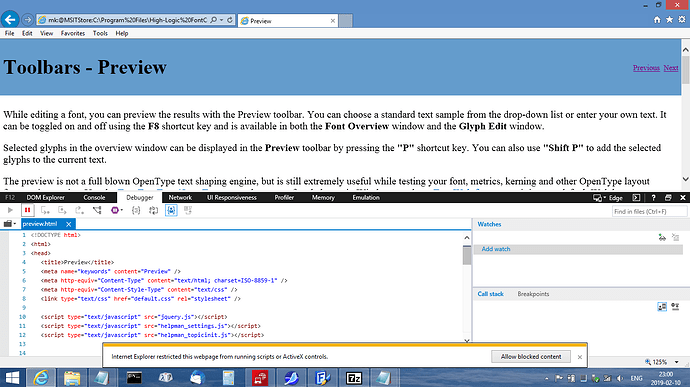
Task: Open the Help menu
Action: [x=121, y=33]
